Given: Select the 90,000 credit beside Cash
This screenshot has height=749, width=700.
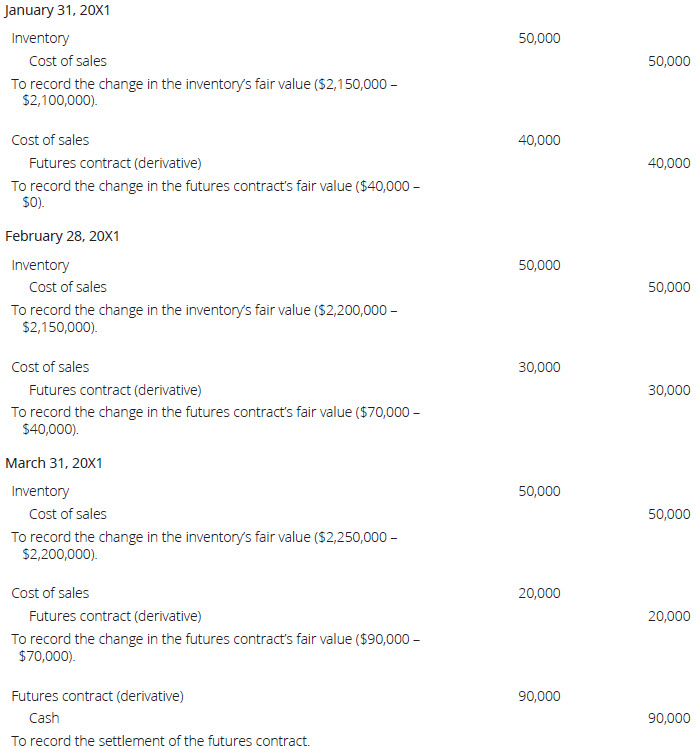Looking at the screenshot, I should pyautogui.click(x=669, y=718).
